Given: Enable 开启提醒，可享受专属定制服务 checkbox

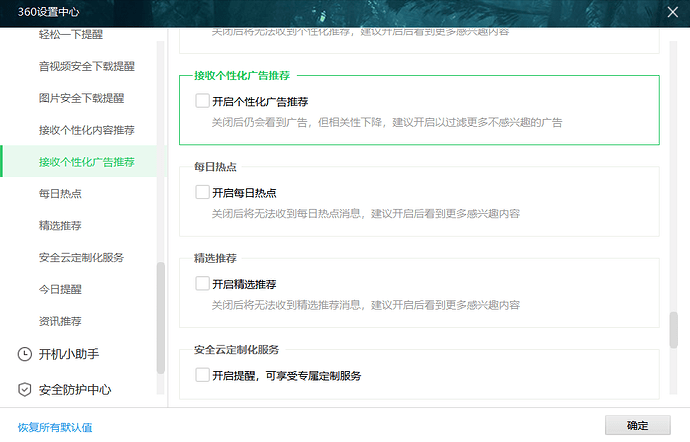Looking at the screenshot, I should 203,375.
